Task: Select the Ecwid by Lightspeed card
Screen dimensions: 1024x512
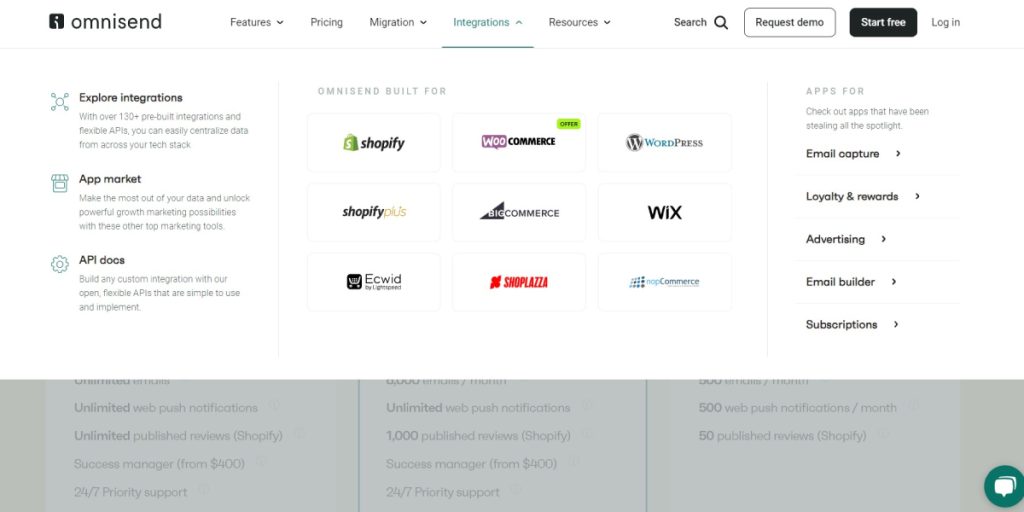Action: (374, 282)
